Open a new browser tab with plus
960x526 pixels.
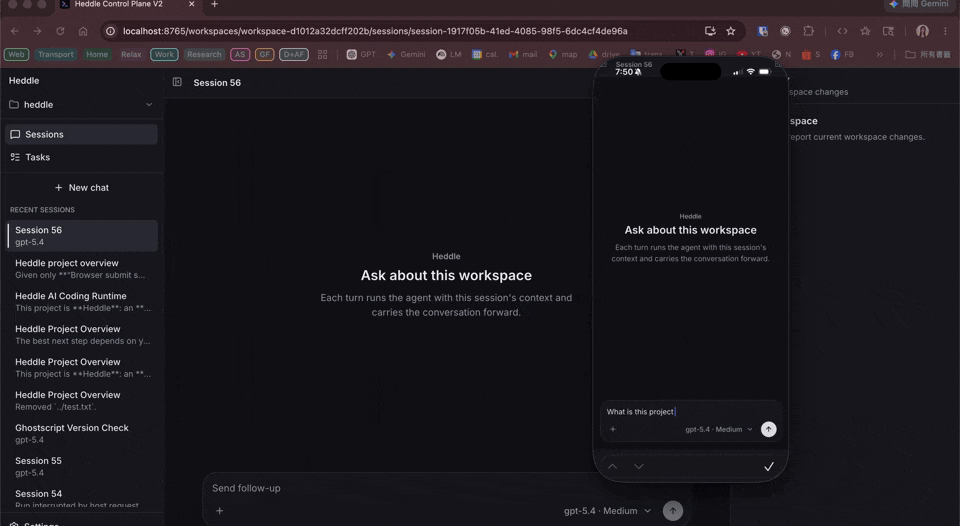click(x=214, y=4)
